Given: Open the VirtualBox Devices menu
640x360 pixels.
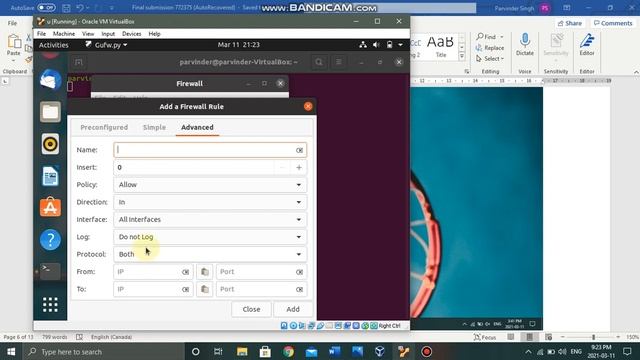Looking at the screenshot, I should tap(131, 34).
